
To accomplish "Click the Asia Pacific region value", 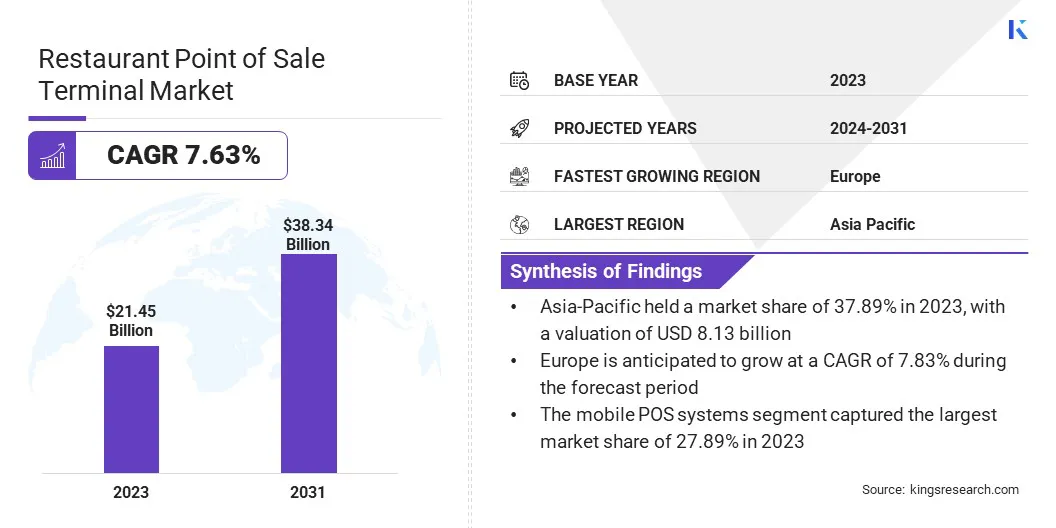I will click(872, 224).
